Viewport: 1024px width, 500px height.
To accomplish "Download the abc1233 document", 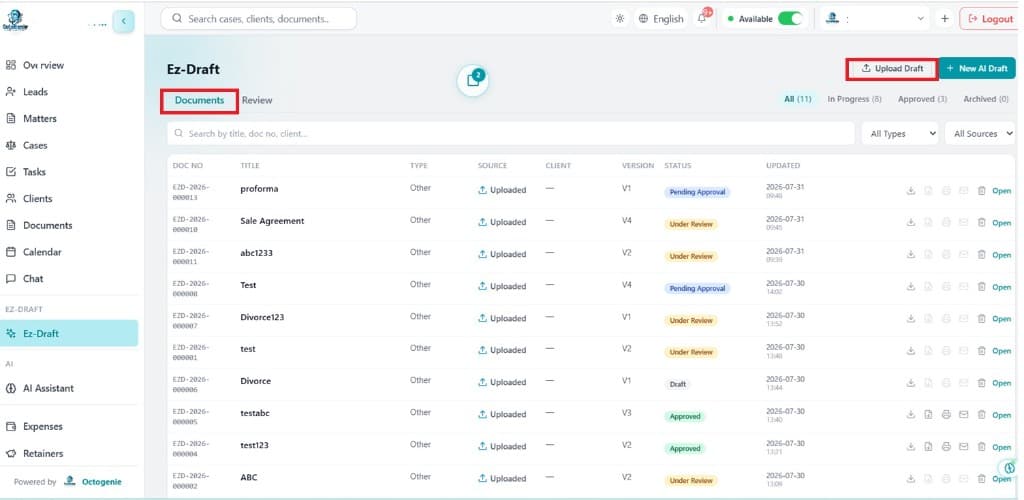I will click(910, 255).
